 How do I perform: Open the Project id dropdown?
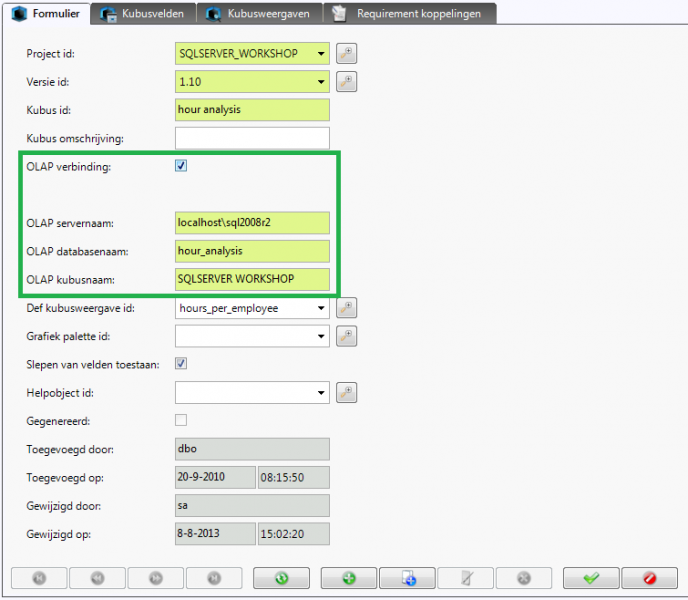point(321,54)
